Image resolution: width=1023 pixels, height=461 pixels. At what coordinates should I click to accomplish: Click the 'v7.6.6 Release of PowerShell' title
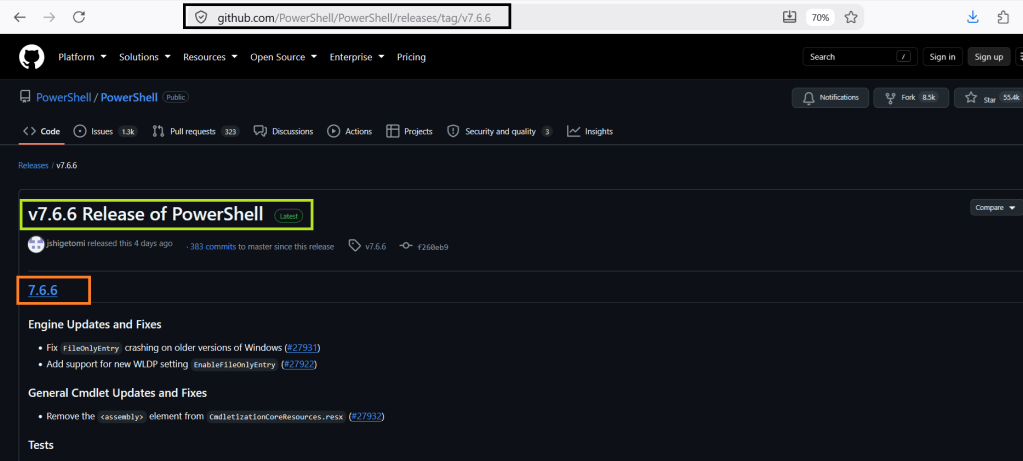(145, 214)
